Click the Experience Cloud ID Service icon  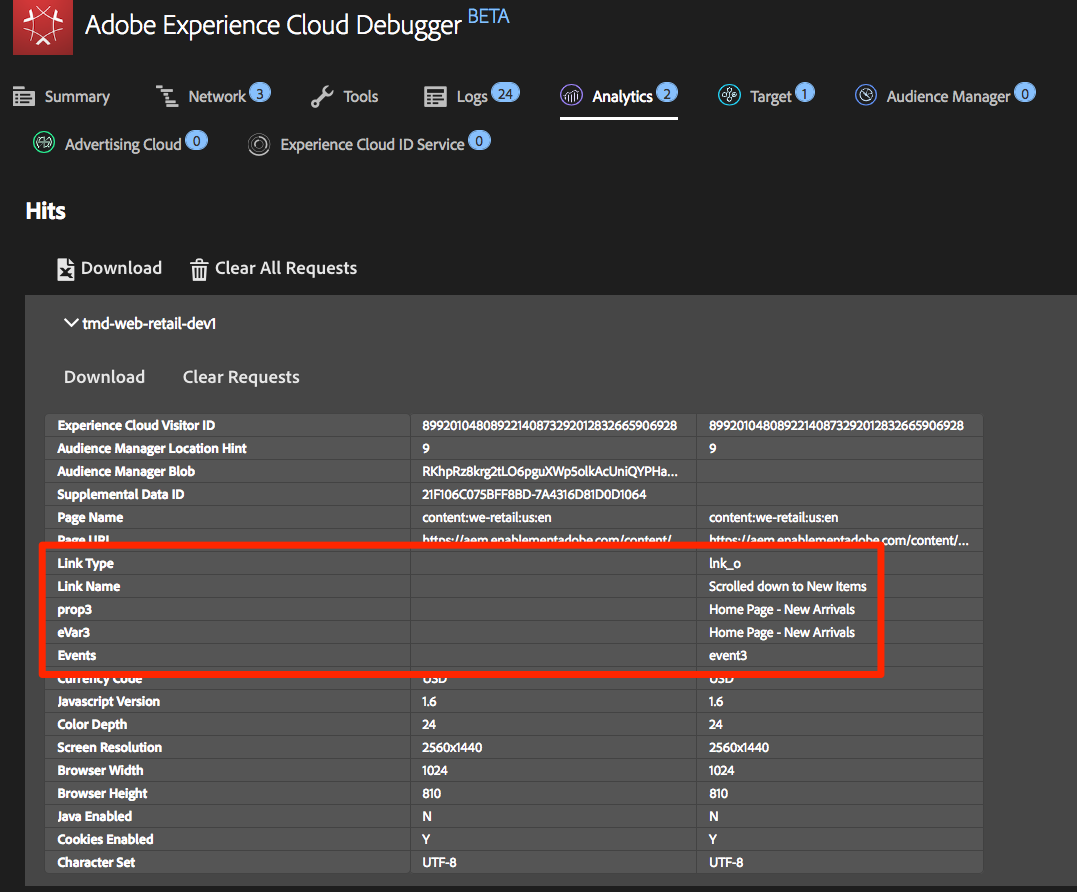click(x=259, y=144)
